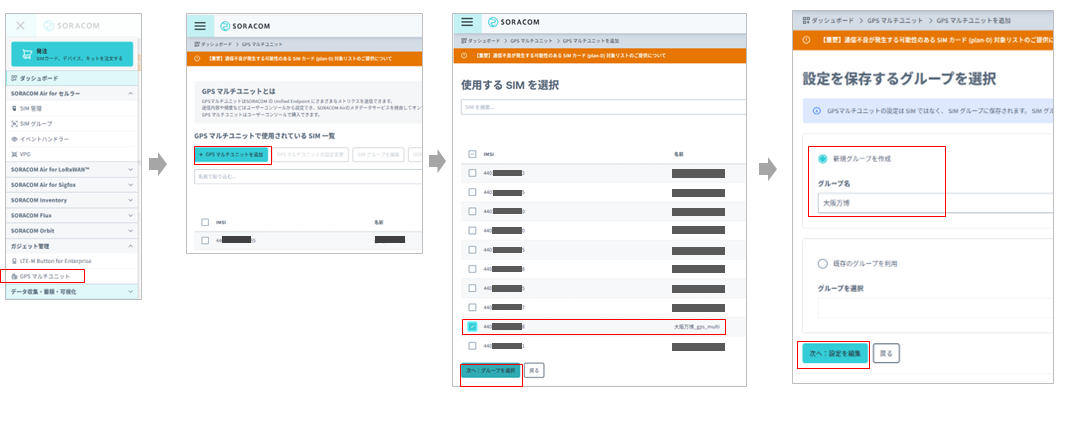The width and height of the screenshot is (1083, 448).
Task: Click dashboard icon in group selection breadcrumb
Action: pos(806,21)
